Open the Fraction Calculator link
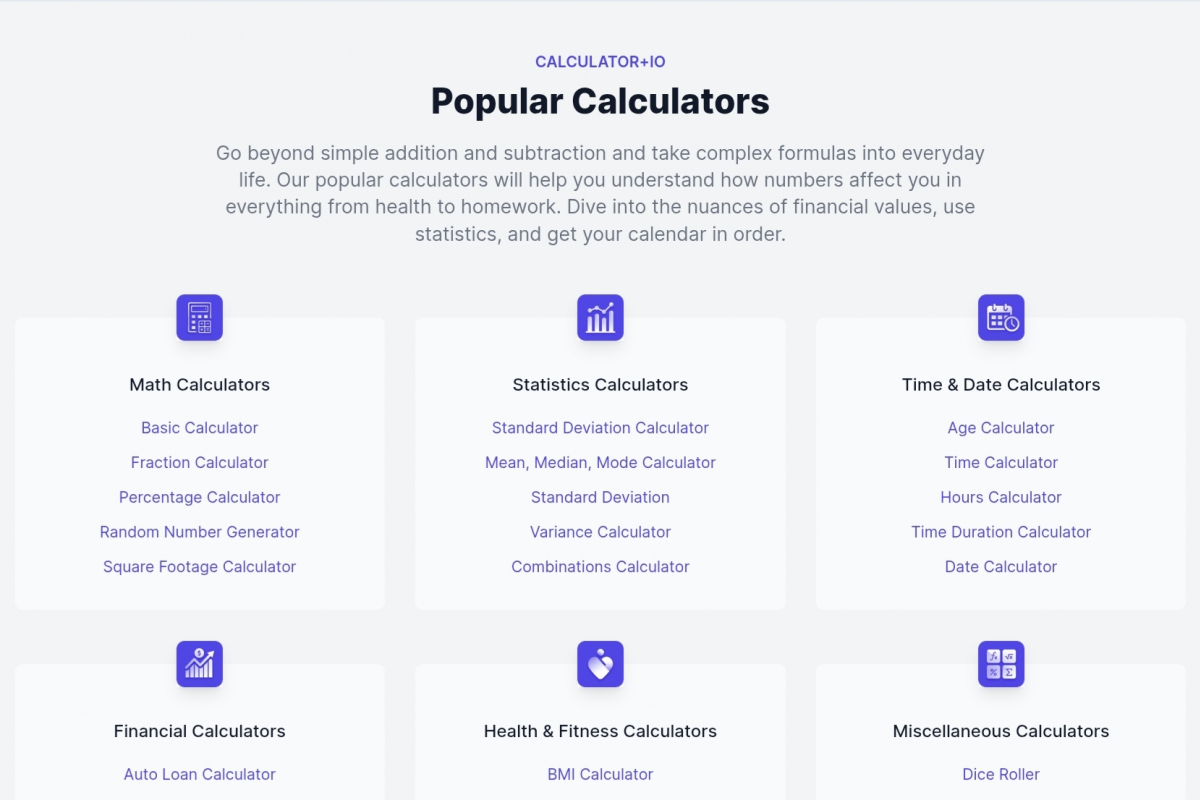The height and width of the screenshot is (800, 1200). coord(200,463)
